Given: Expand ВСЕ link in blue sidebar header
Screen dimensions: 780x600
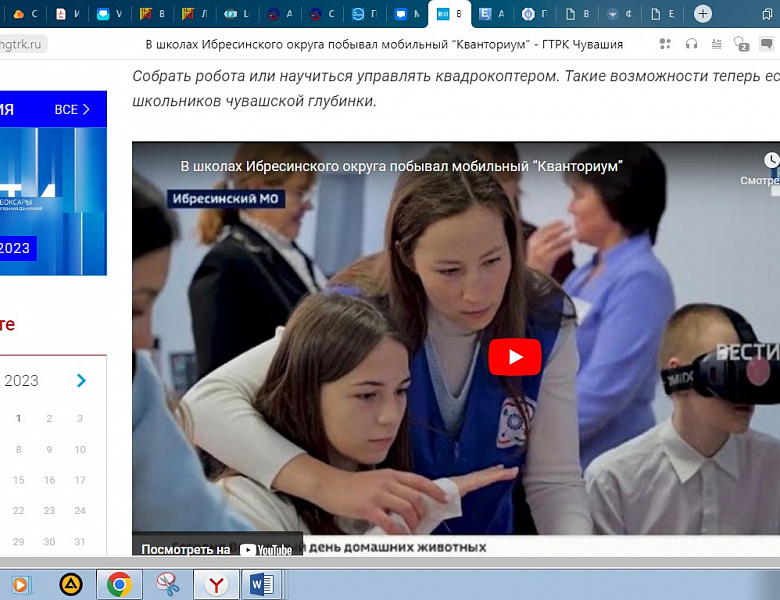Looking at the screenshot, I should [72, 109].
